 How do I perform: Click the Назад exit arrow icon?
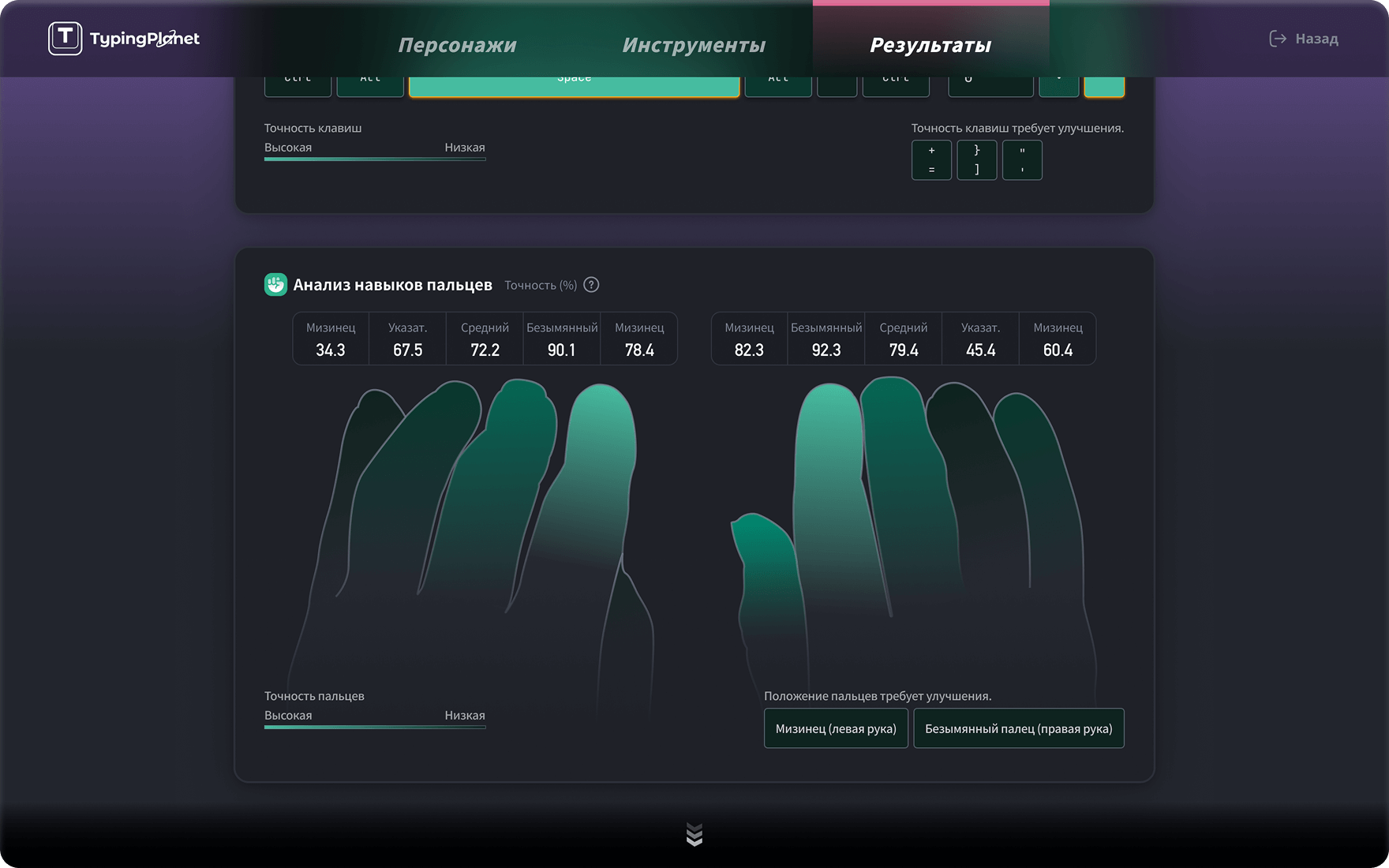1277,39
